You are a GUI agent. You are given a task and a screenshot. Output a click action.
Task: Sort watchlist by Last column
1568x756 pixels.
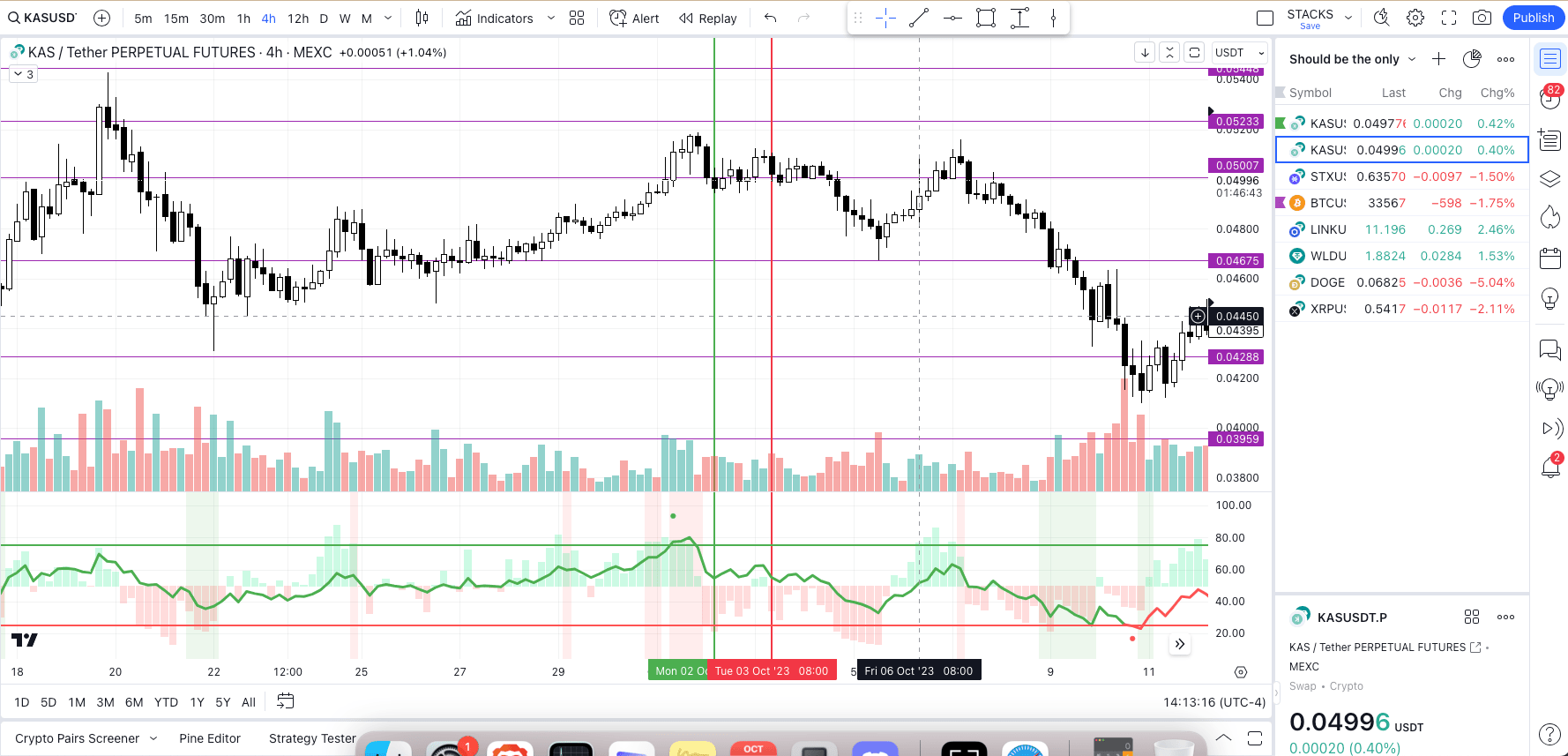pos(1393,93)
